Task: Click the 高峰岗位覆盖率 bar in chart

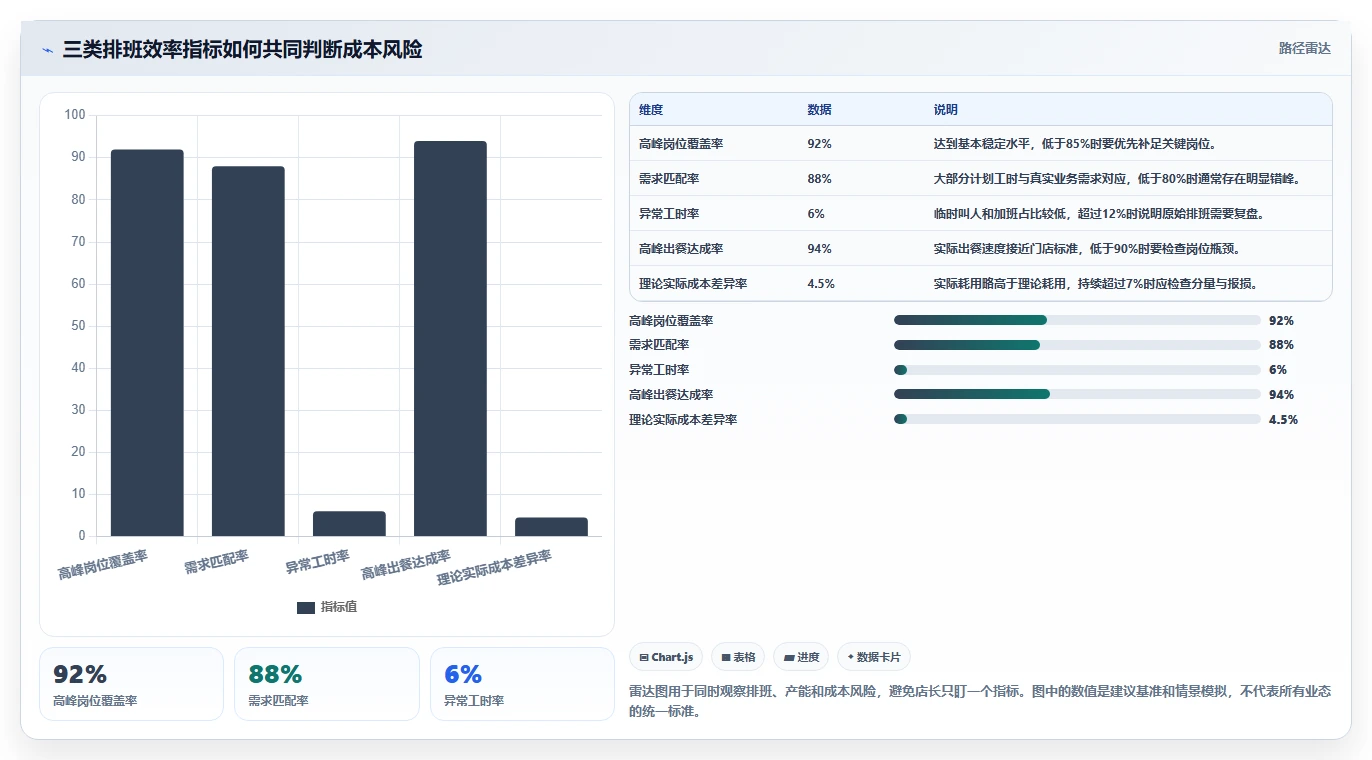Action: pos(147,343)
